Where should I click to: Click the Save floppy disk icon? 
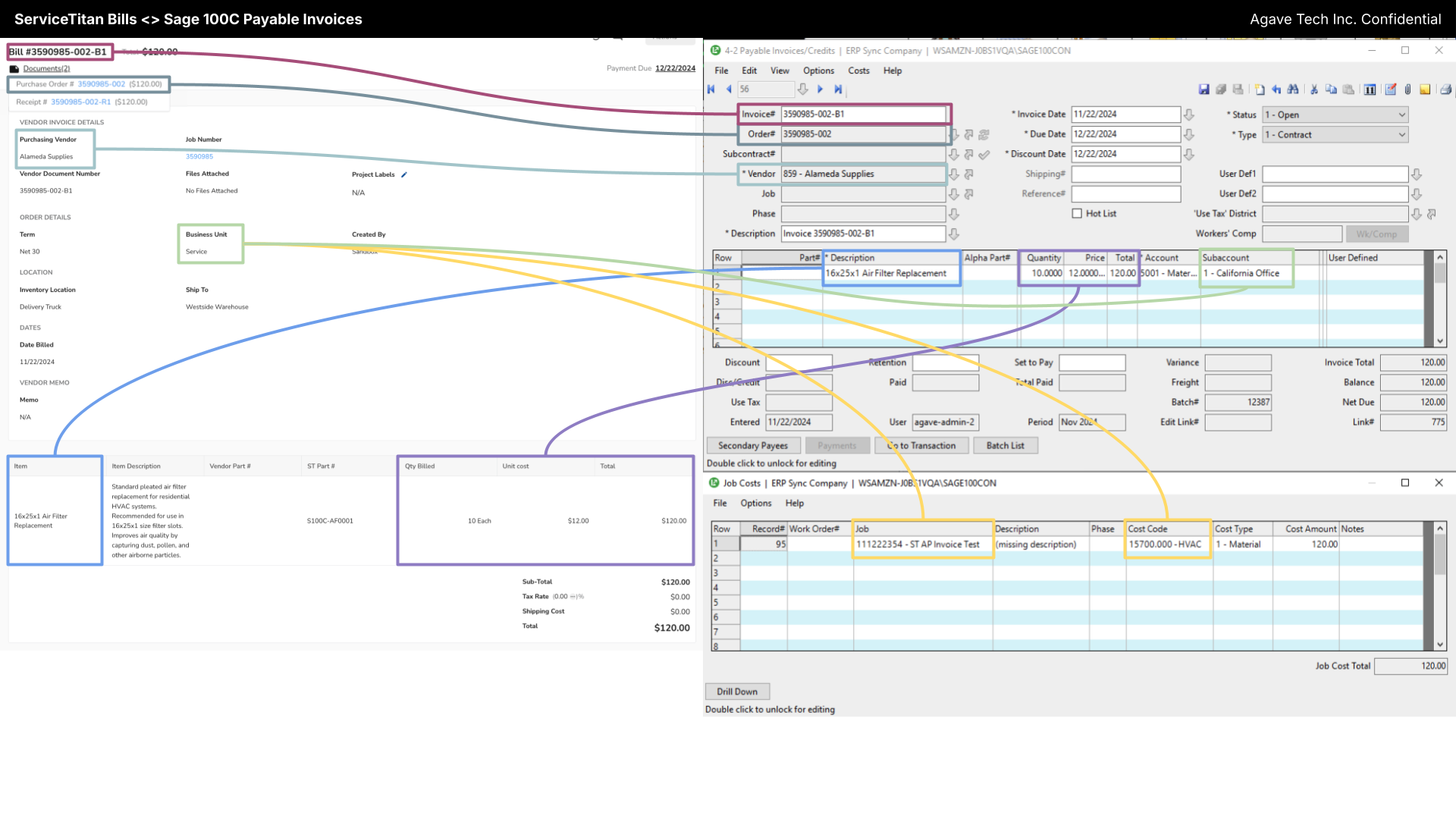(1203, 89)
